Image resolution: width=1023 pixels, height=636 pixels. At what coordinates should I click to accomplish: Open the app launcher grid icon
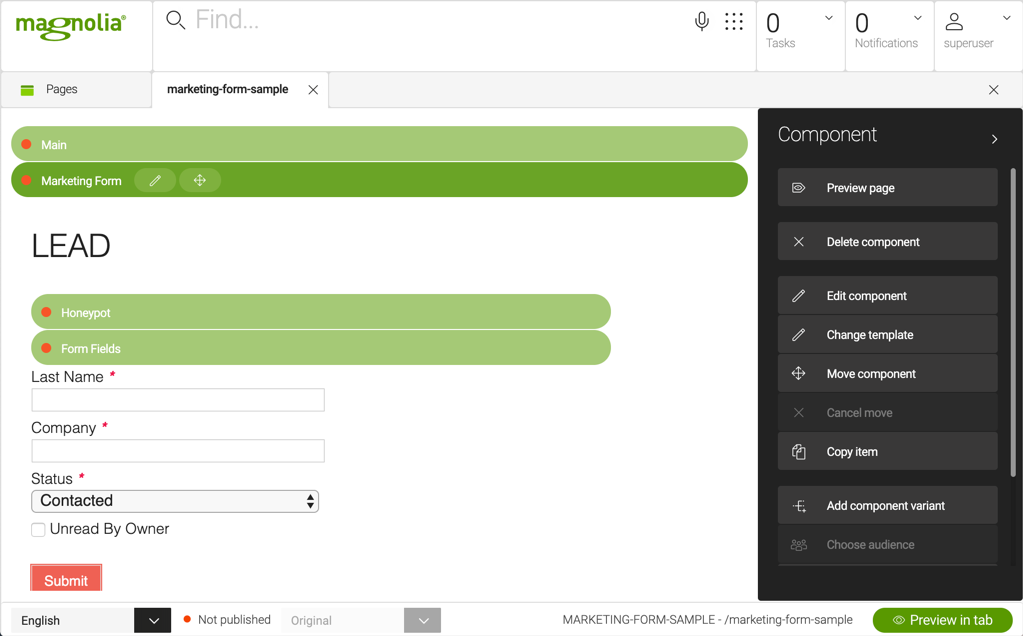coord(734,22)
